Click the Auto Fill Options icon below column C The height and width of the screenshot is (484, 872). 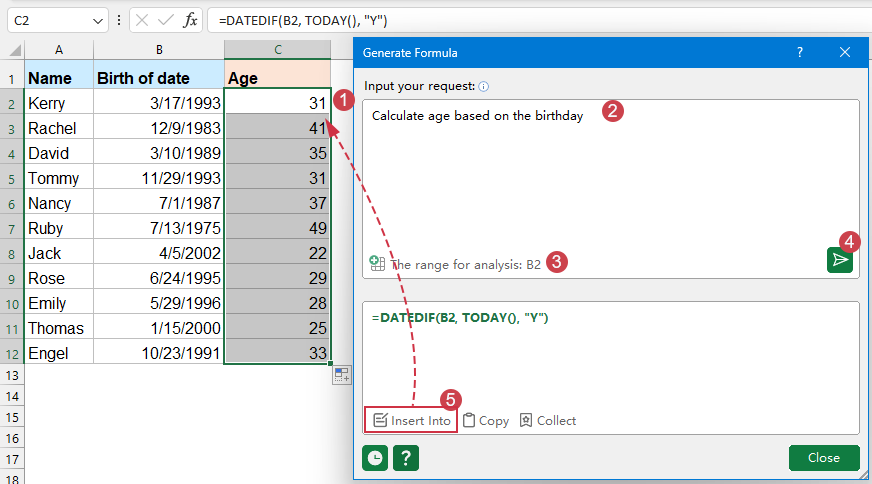click(341, 375)
